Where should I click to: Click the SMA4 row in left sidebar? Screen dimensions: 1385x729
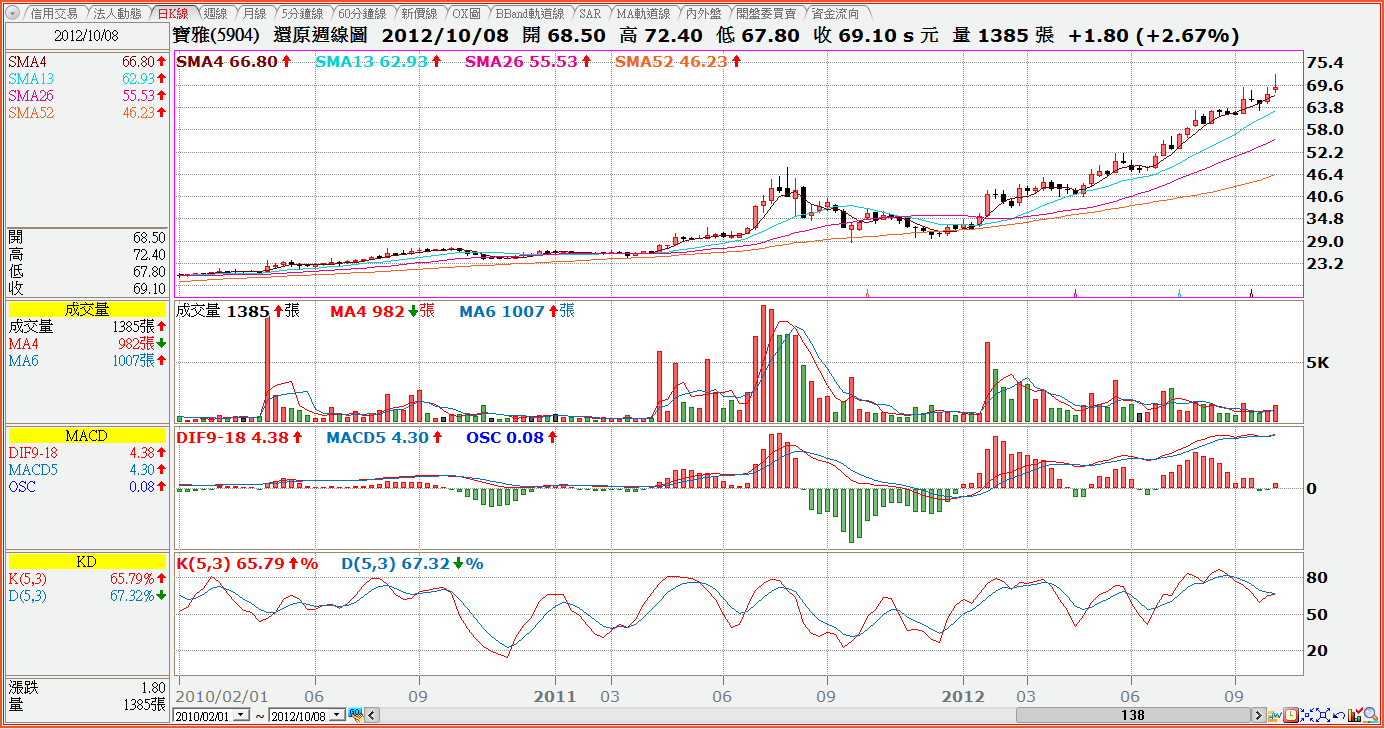point(87,62)
